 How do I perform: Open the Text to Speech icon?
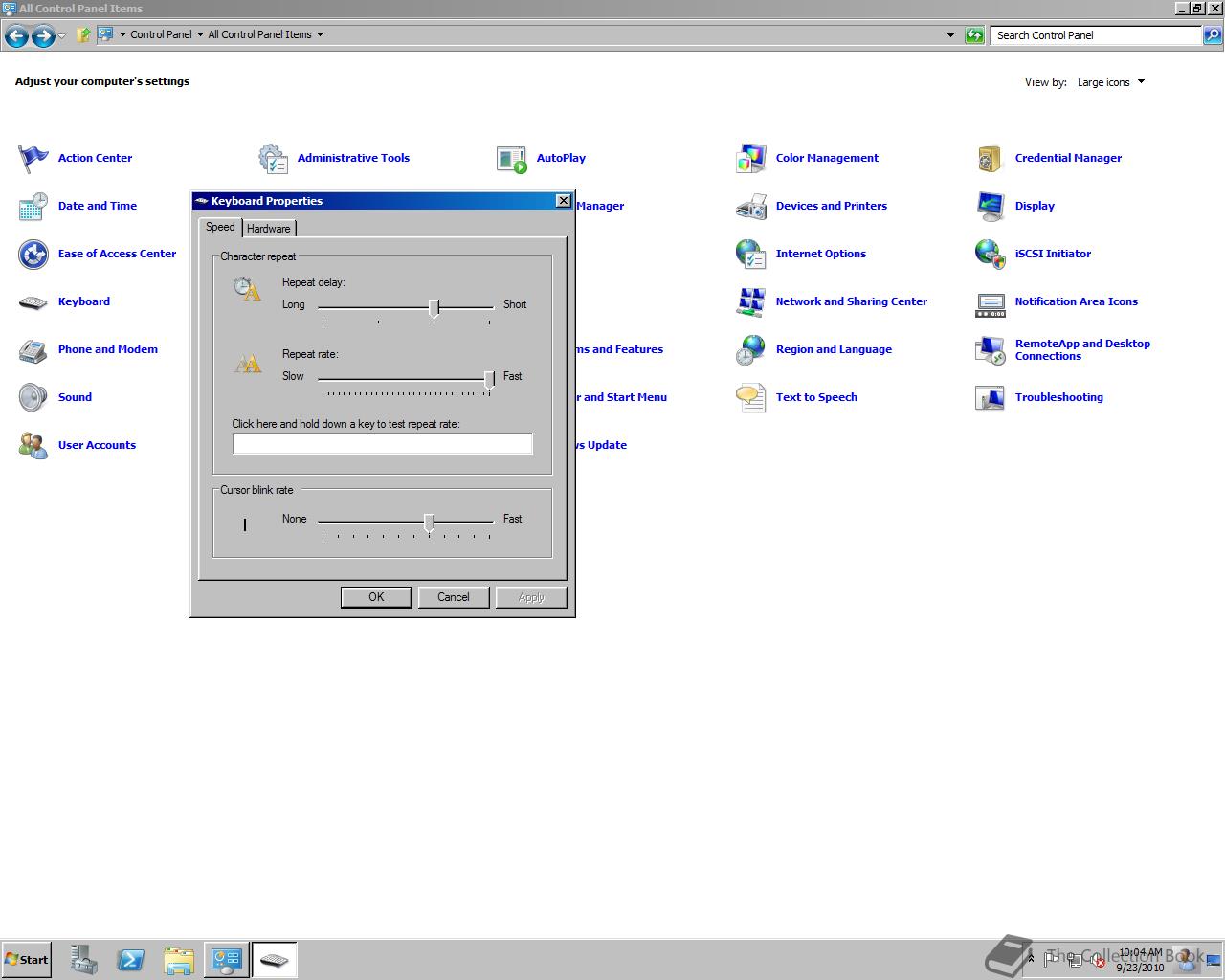tap(751, 397)
